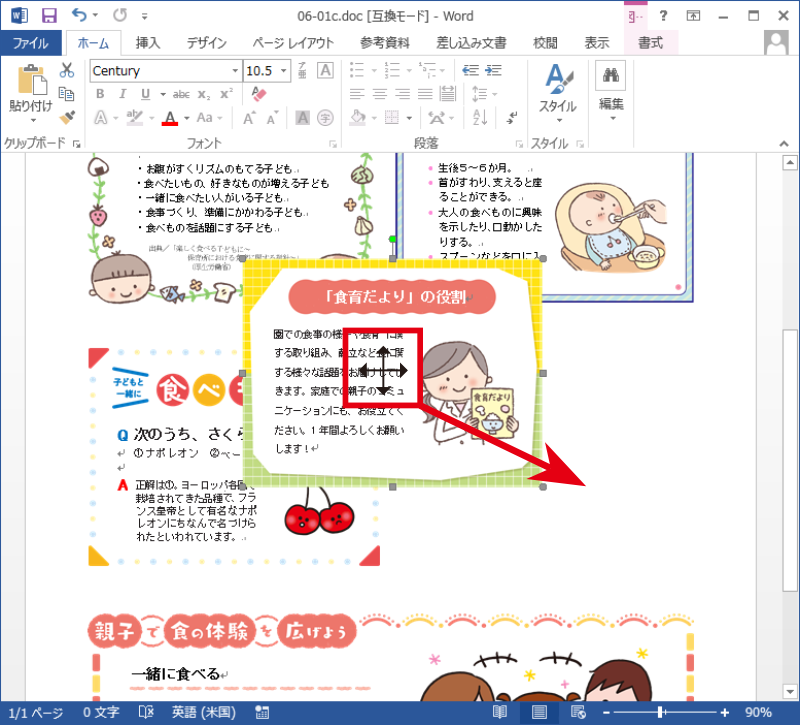This screenshot has width=800, height=725.
Task: Open the Century font name dropdown
Action: tap(236, 71)
